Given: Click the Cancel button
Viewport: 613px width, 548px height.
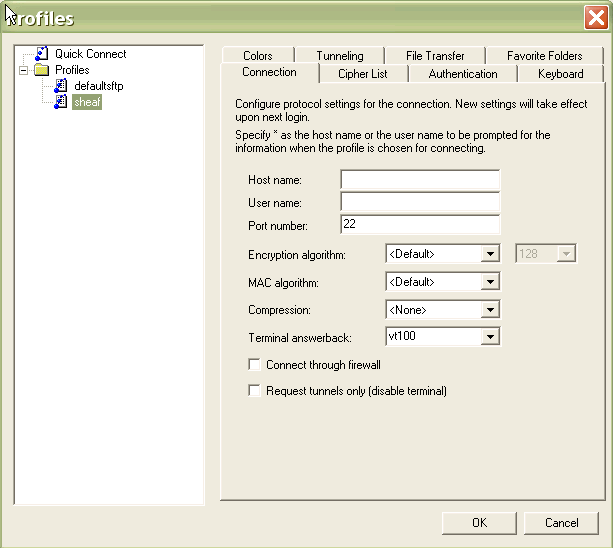Looking at the screenshot, I should click(561, 523).
